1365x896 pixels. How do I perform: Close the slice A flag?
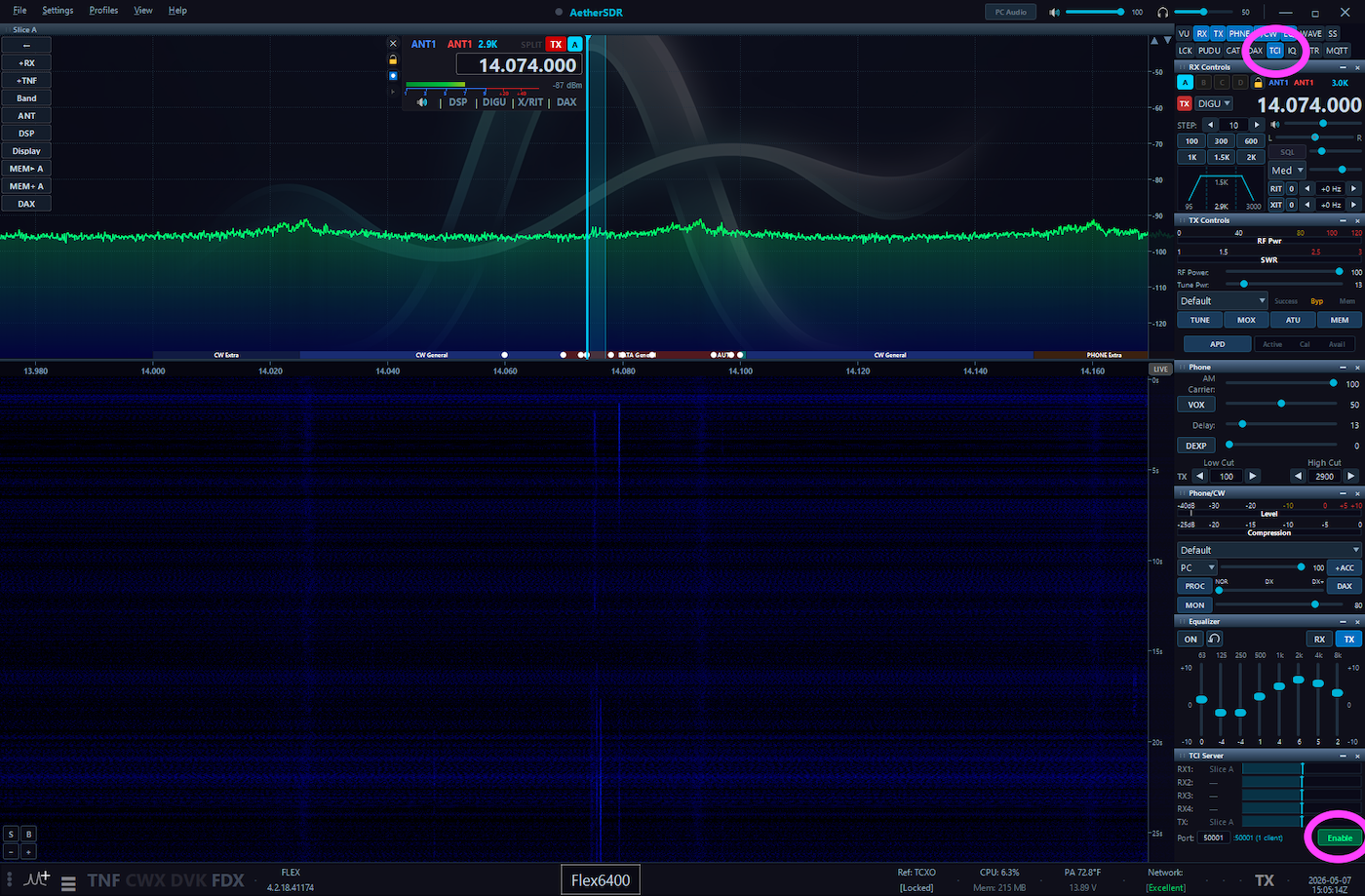[393, 44]
